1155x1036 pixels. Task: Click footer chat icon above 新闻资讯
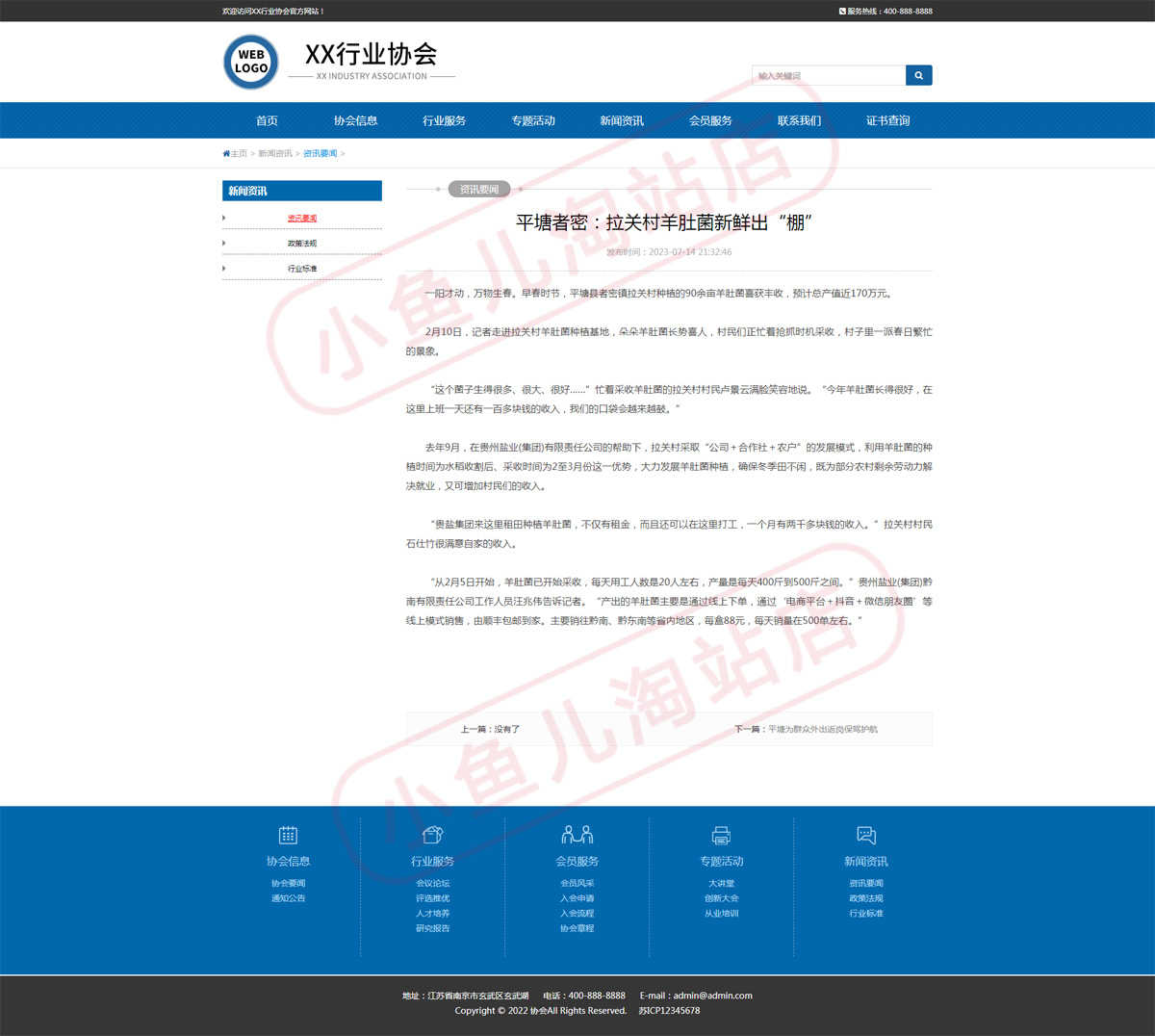(x=865, y=835)
